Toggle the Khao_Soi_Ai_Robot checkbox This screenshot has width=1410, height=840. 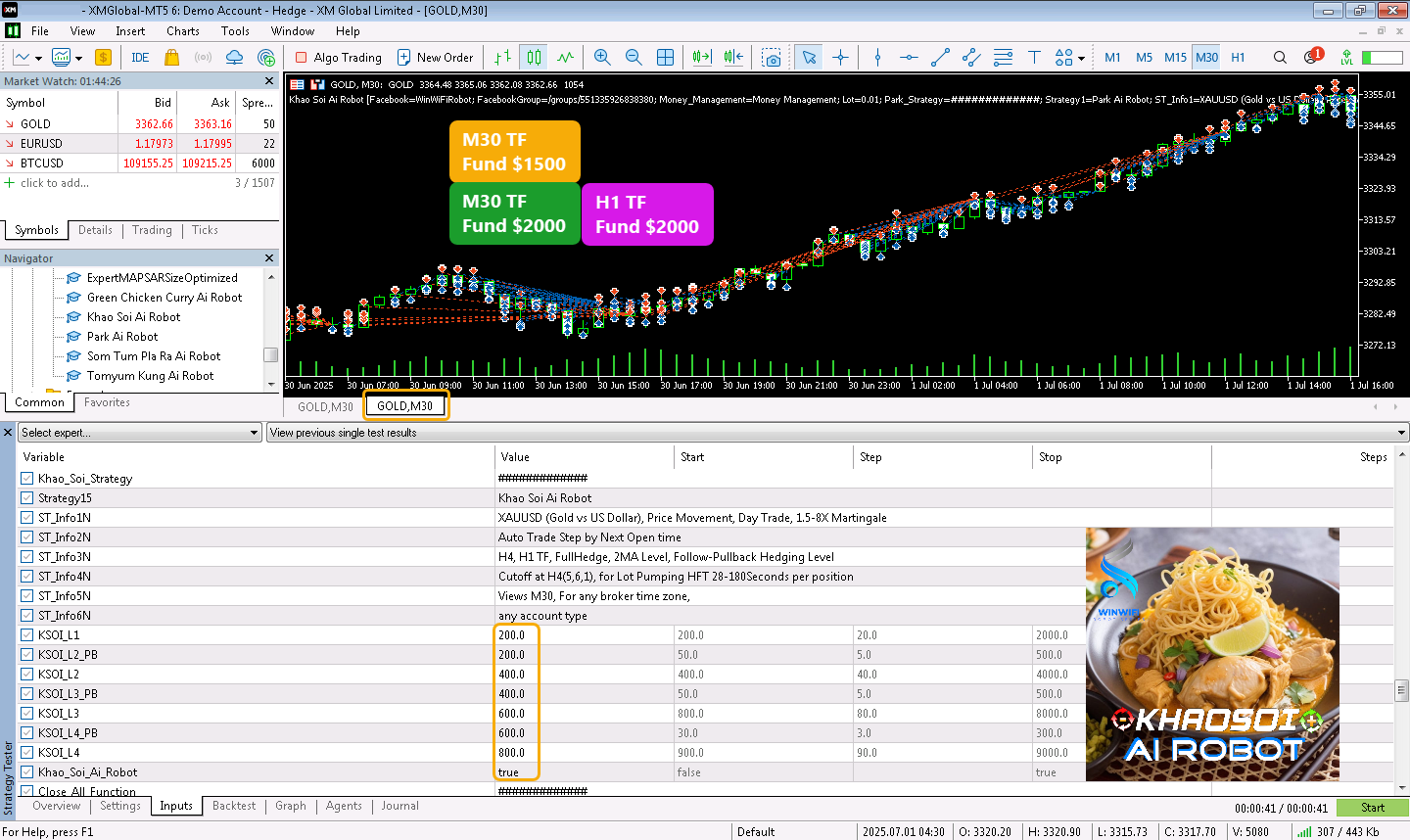click(x=27, y=772)
